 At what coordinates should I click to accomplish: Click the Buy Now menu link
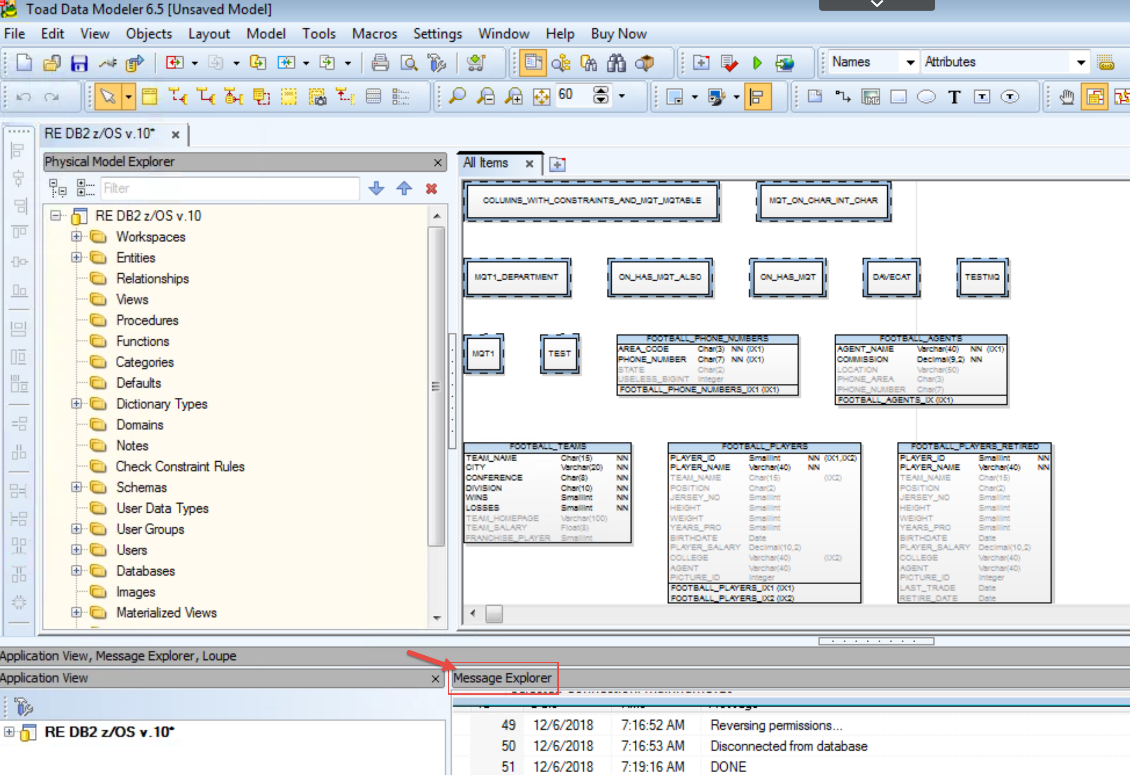coord(618,34)
